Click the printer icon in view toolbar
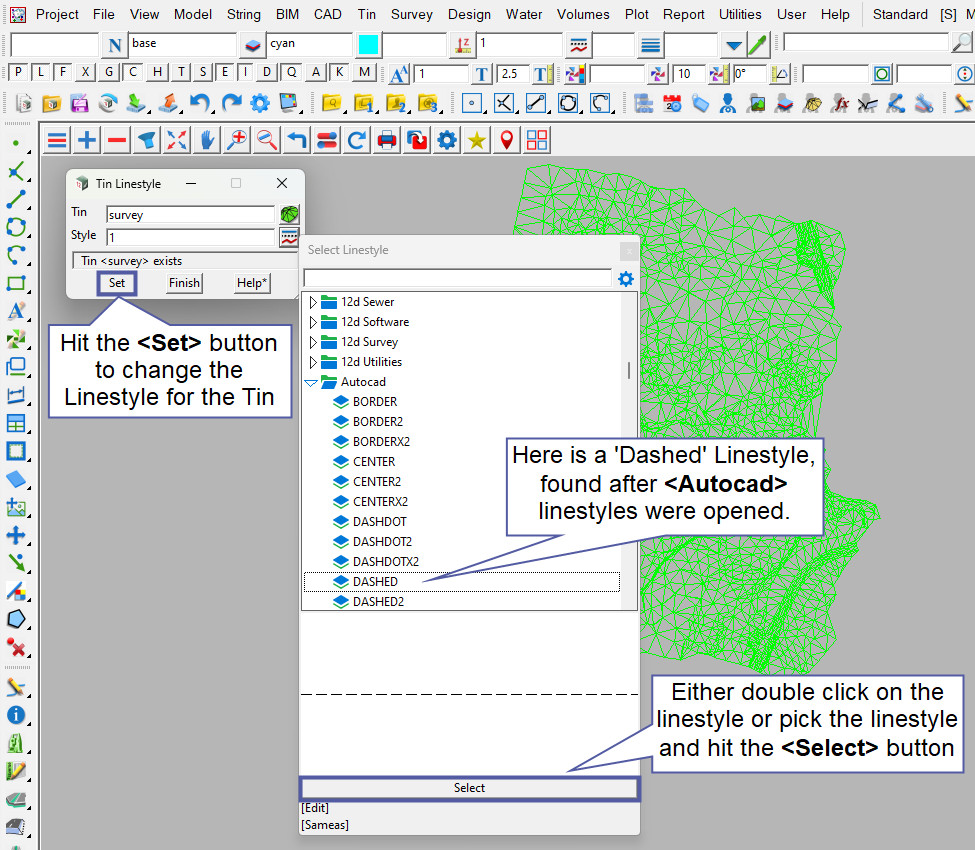 tap(387, 141)
